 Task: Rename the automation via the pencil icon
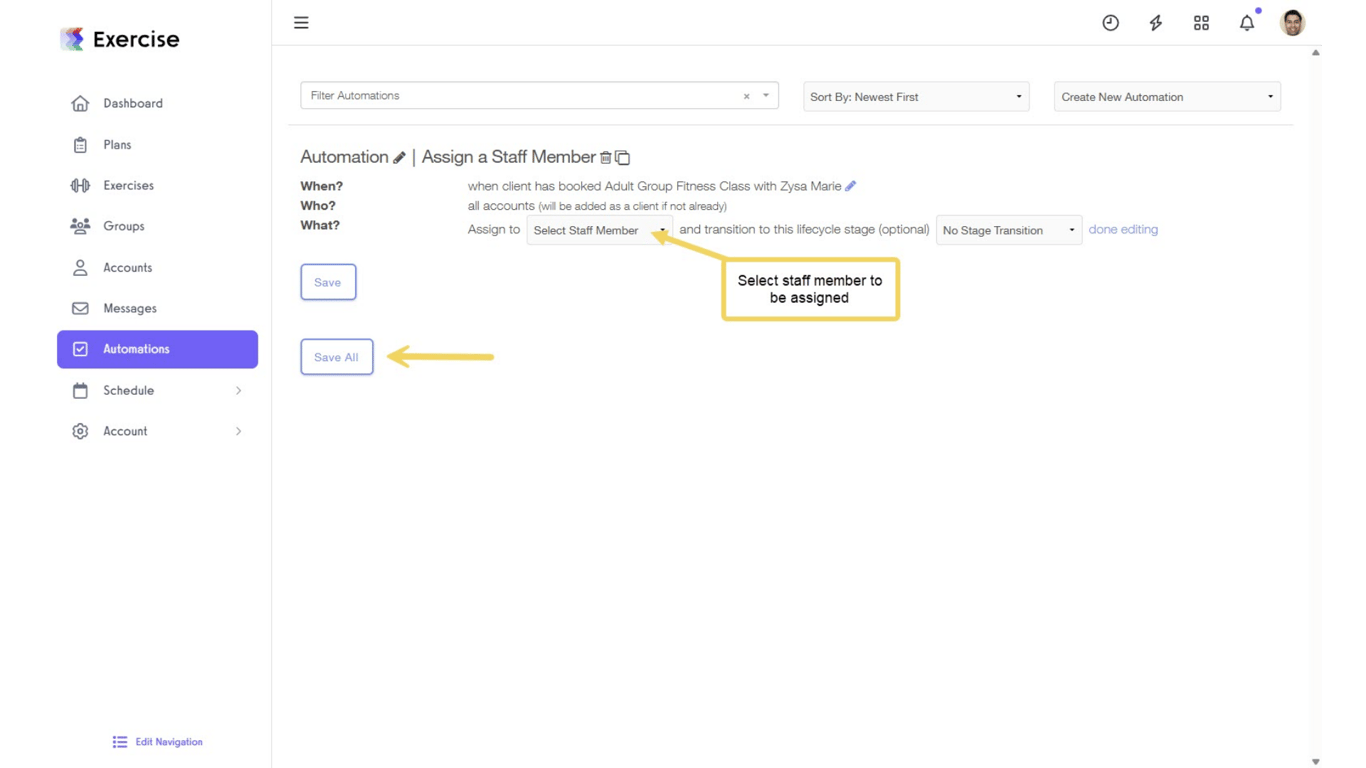point(400,156)
